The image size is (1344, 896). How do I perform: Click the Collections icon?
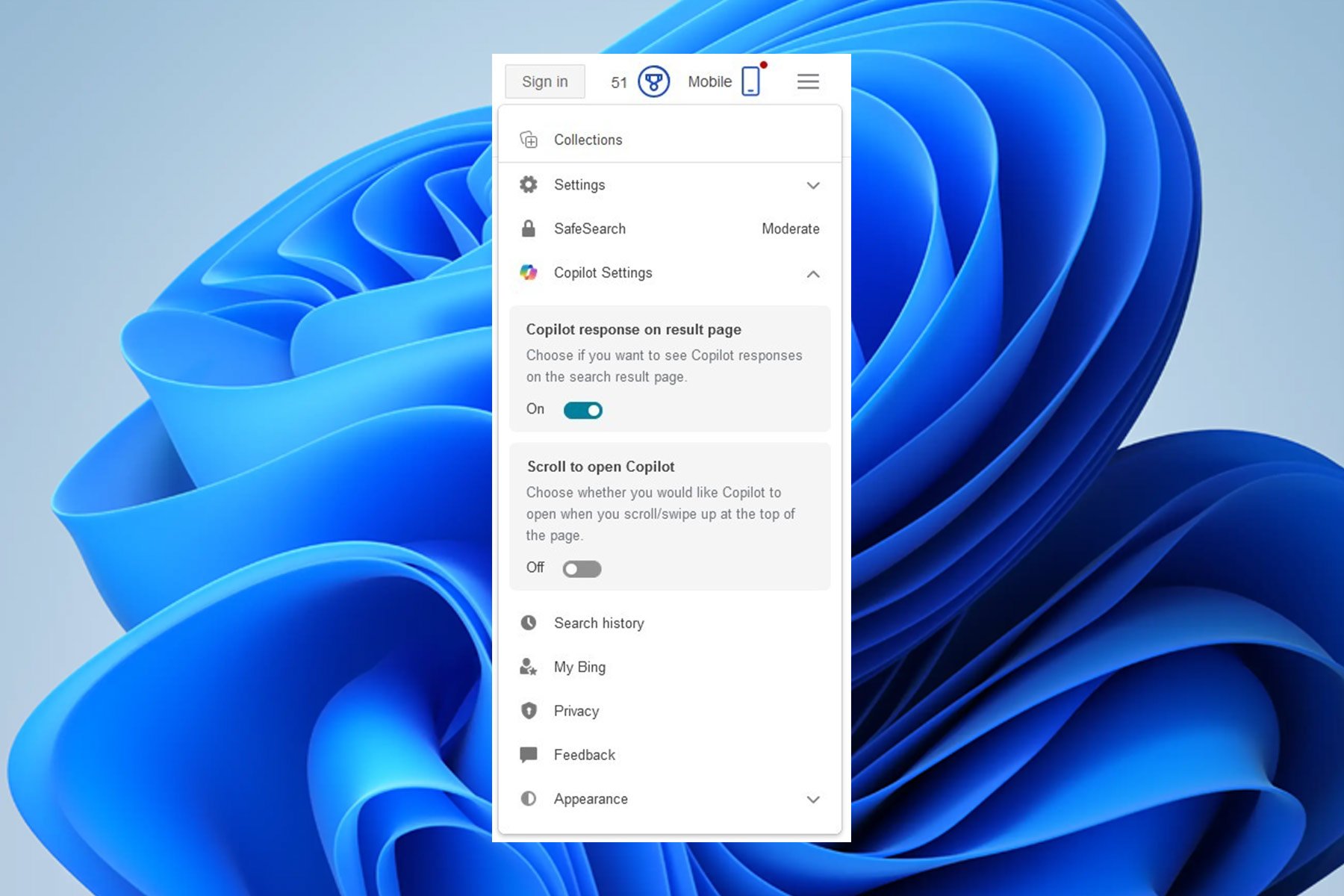(529, 140)
